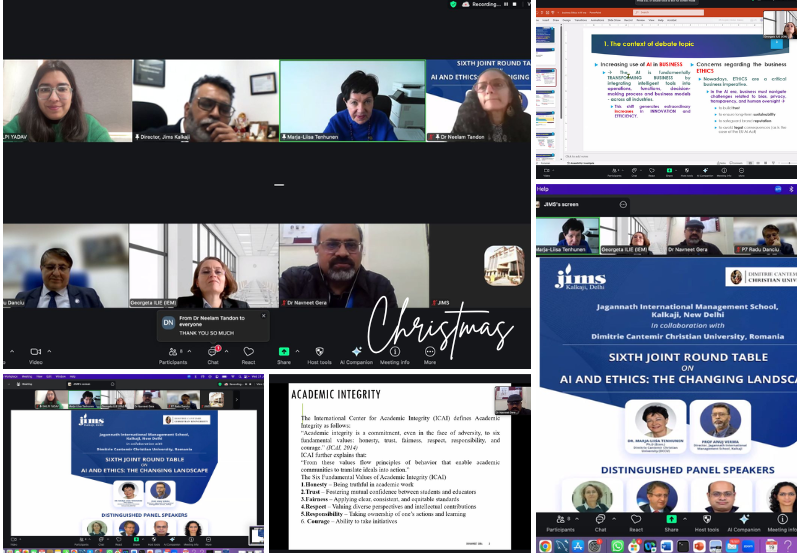This screenshot has height=553, width=800.
Task: Open Host tools shield icon
Action: (320, 352)
